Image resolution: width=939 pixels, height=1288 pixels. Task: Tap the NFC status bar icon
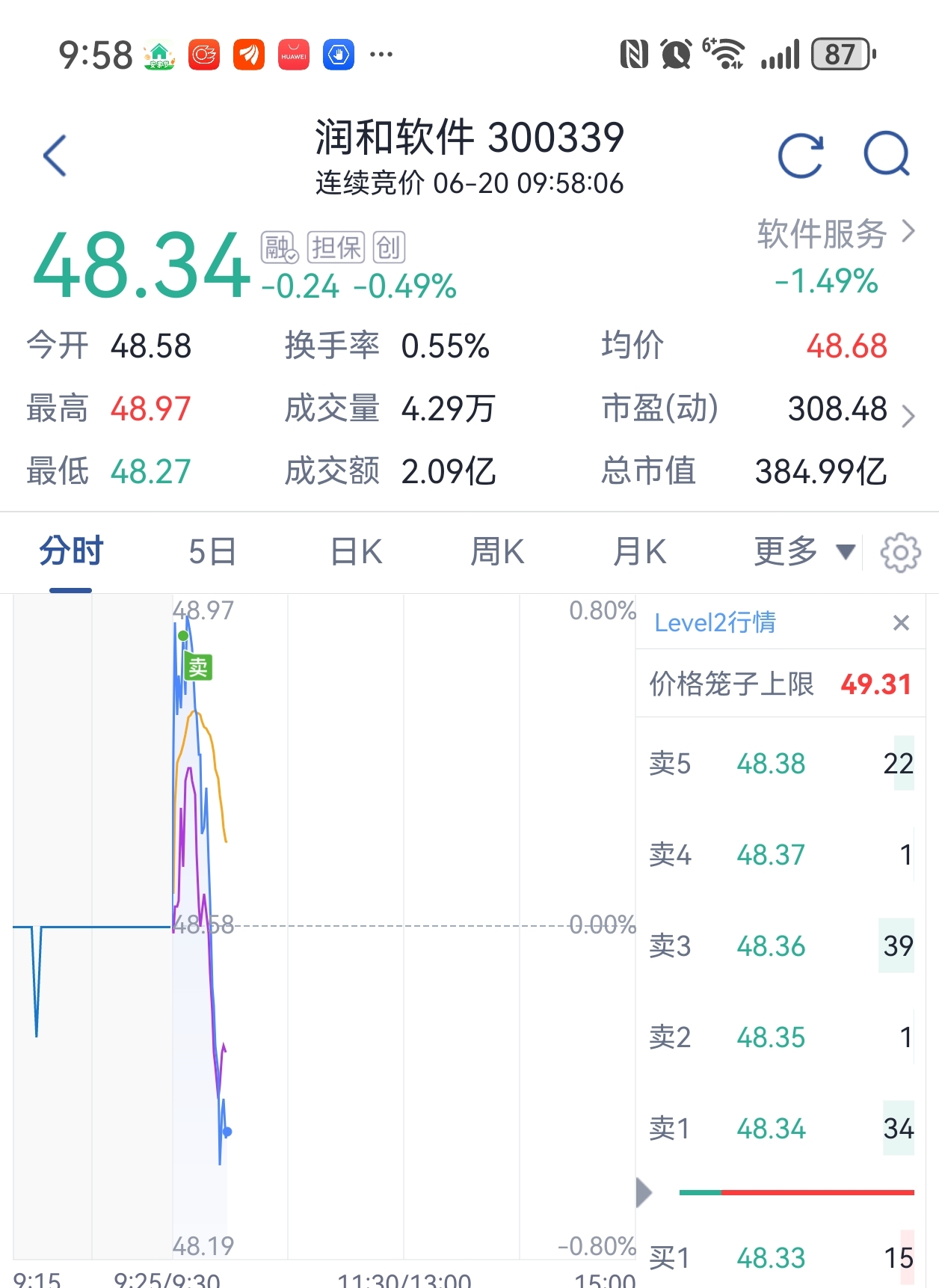pyautogui.click(x=634, y=55)
